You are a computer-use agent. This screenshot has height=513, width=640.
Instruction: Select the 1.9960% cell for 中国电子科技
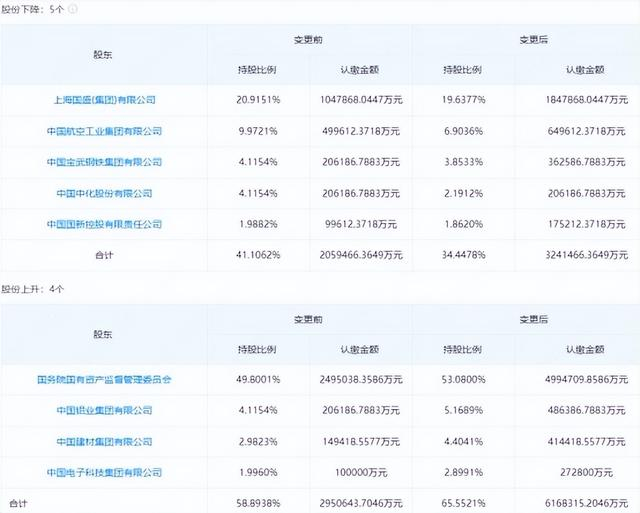(258, 473)
